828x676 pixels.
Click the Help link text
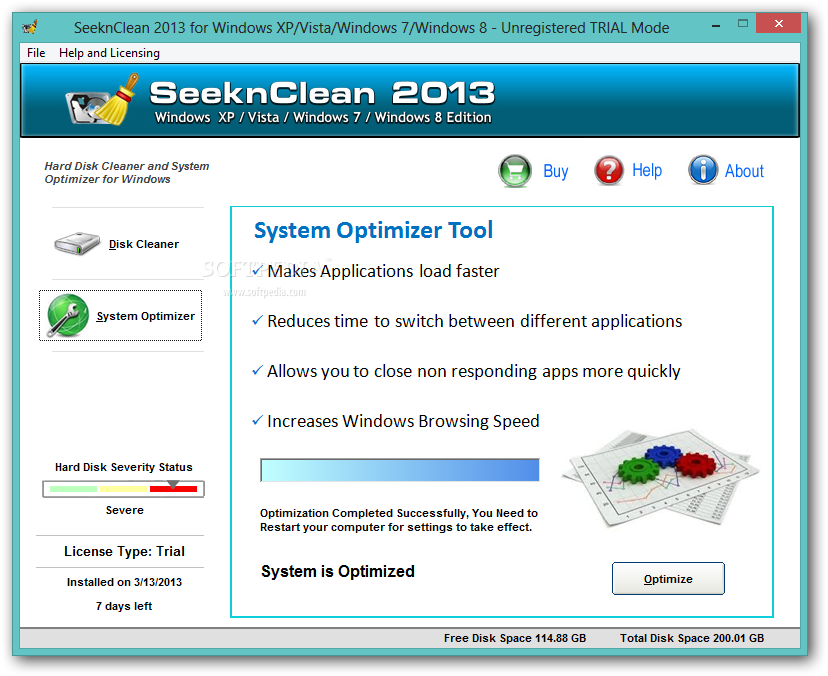pos(647,170)
